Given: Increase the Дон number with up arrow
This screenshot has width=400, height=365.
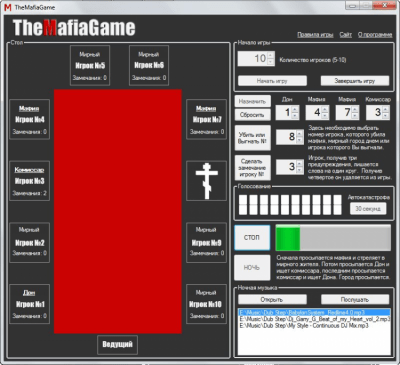Looking at the screenshot, I should point(295,110).
